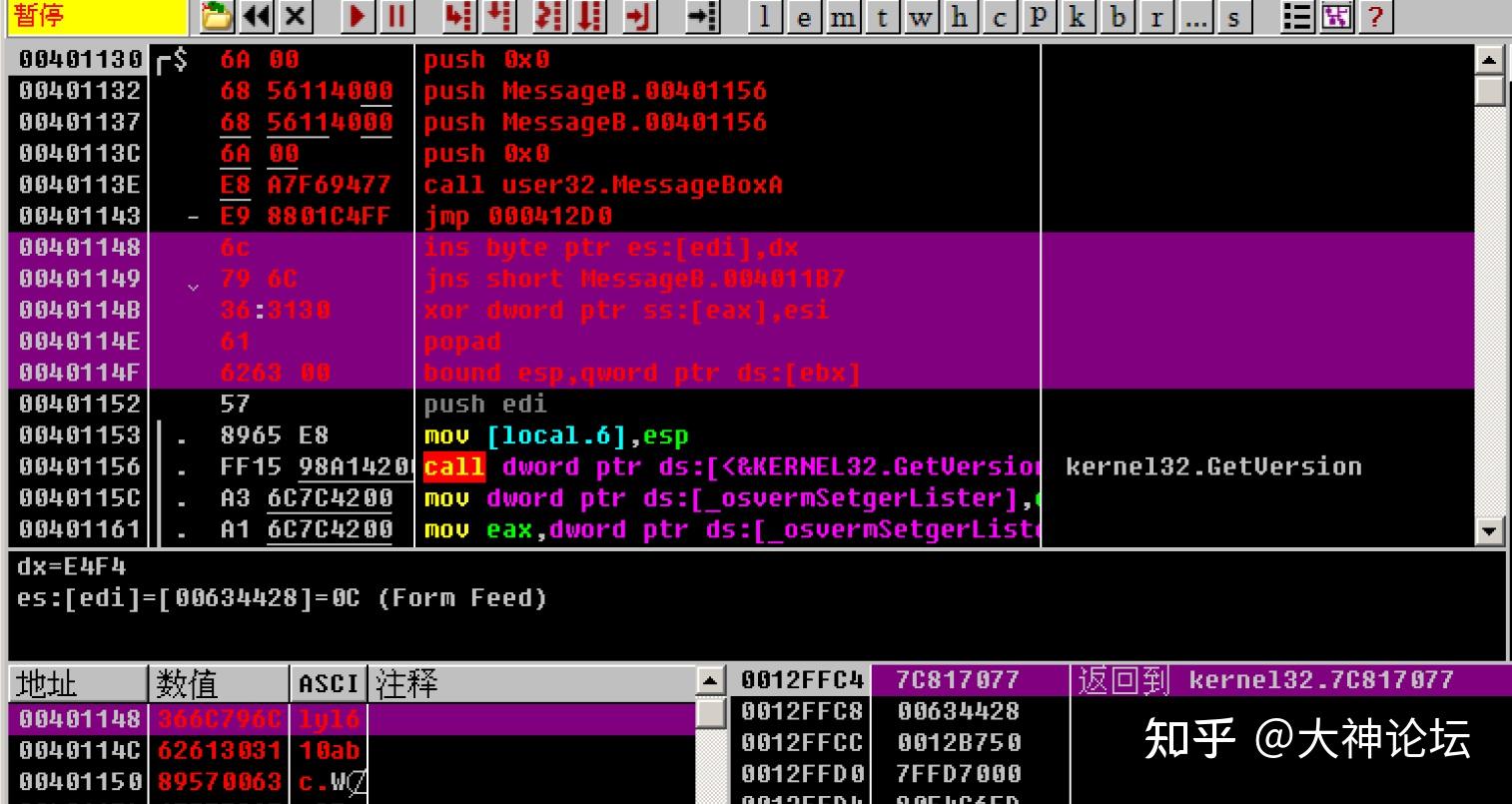This screenshot has height=804, width=1512.
Task: Open a file with the folder icon
Action: click(217, 17)
